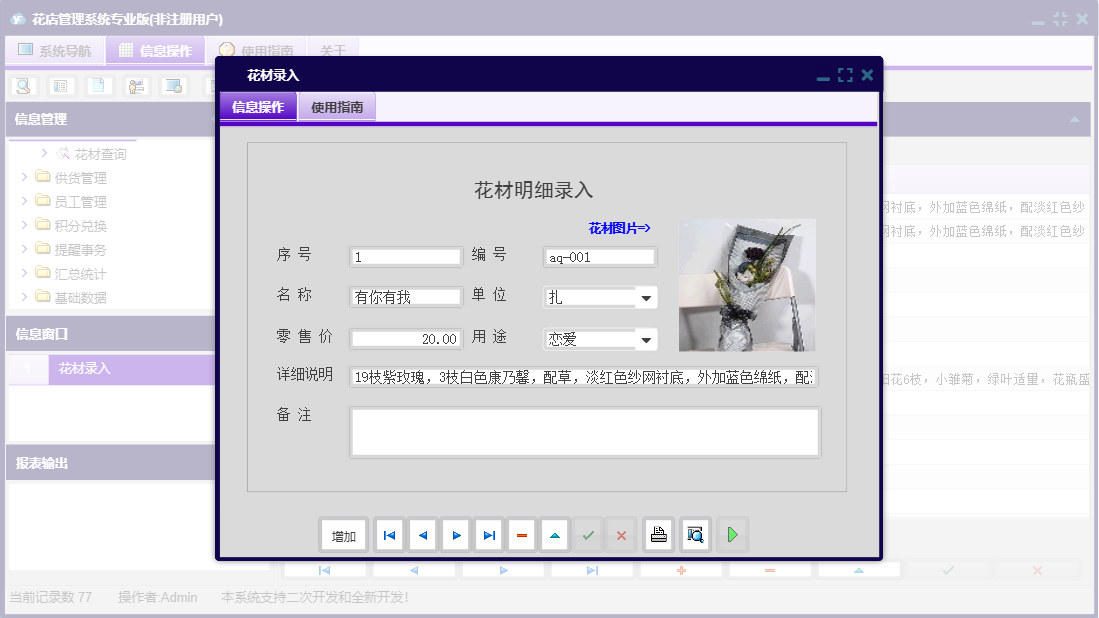Switch to the 系统导航 tab

(55, 49)
